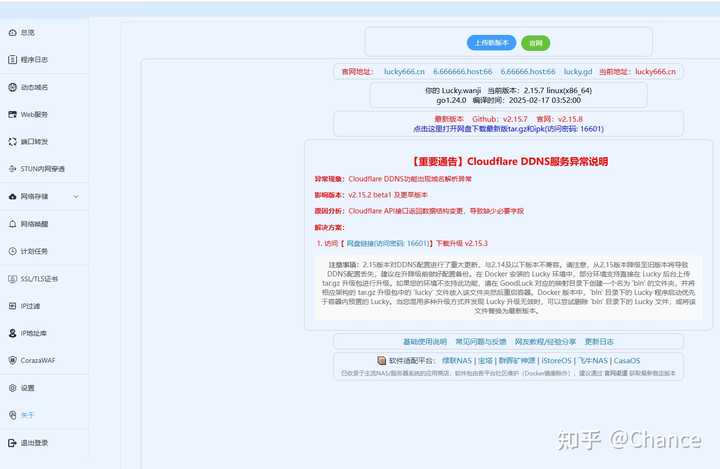720x469 pixels.
Task: Click the 网络存储 cloud icon
Action: (12, 197)
